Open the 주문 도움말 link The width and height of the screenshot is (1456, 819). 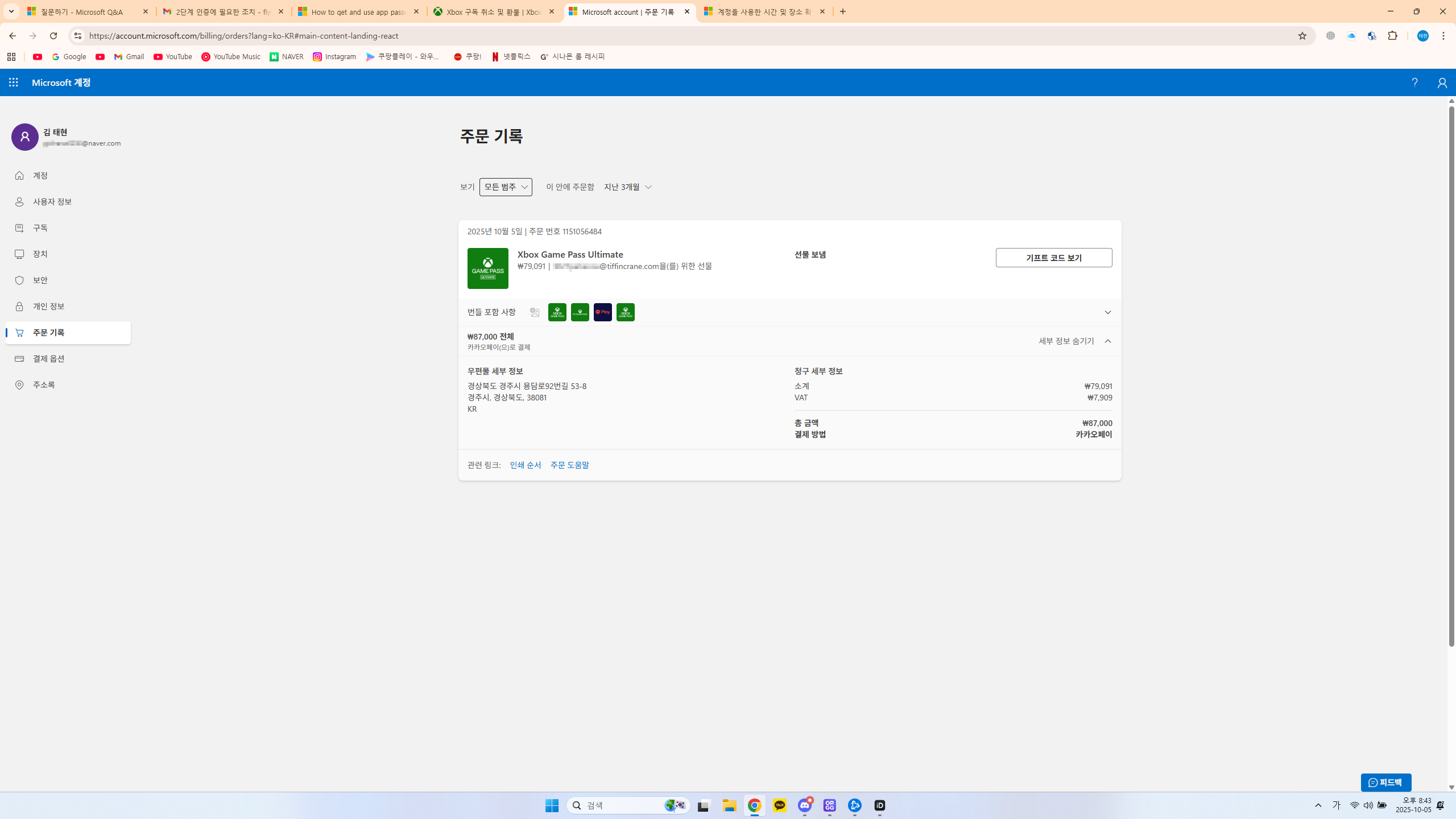570,465
